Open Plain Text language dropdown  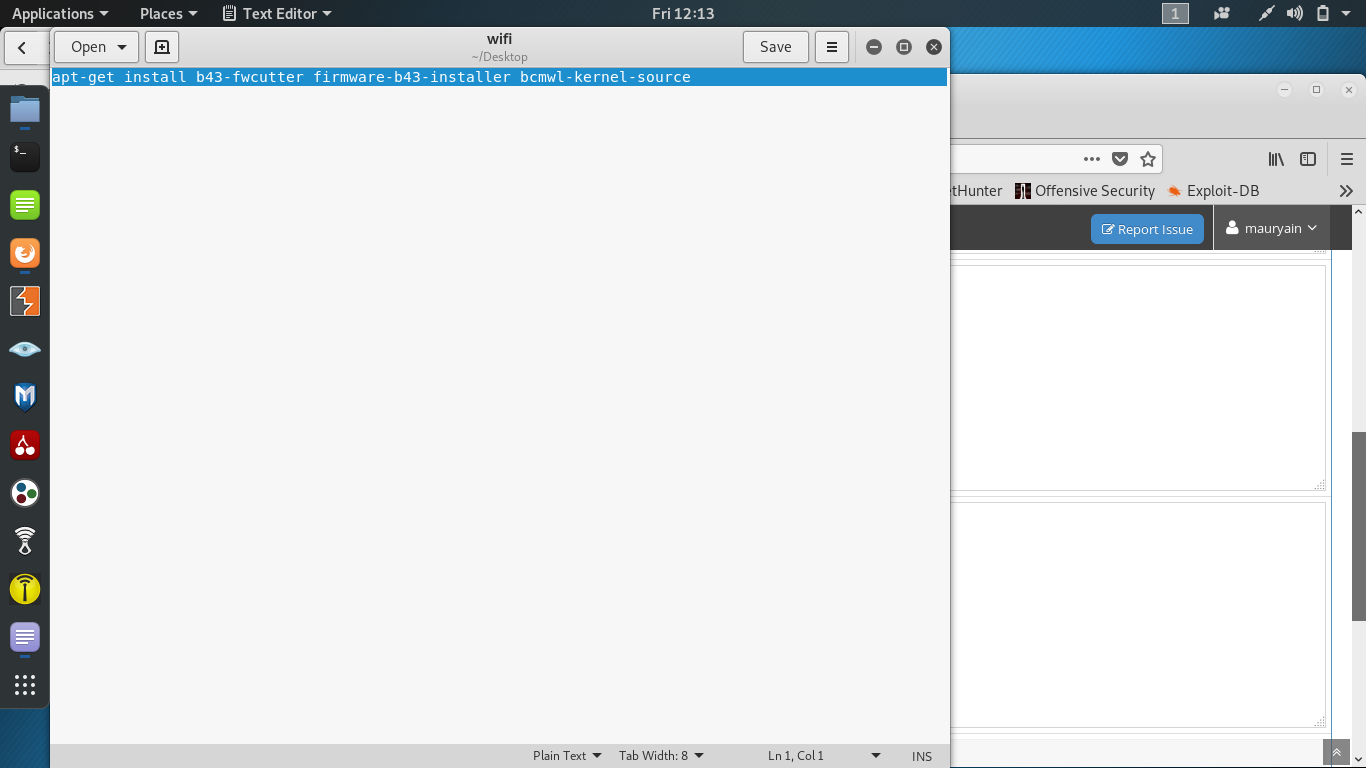click(567, 756)
